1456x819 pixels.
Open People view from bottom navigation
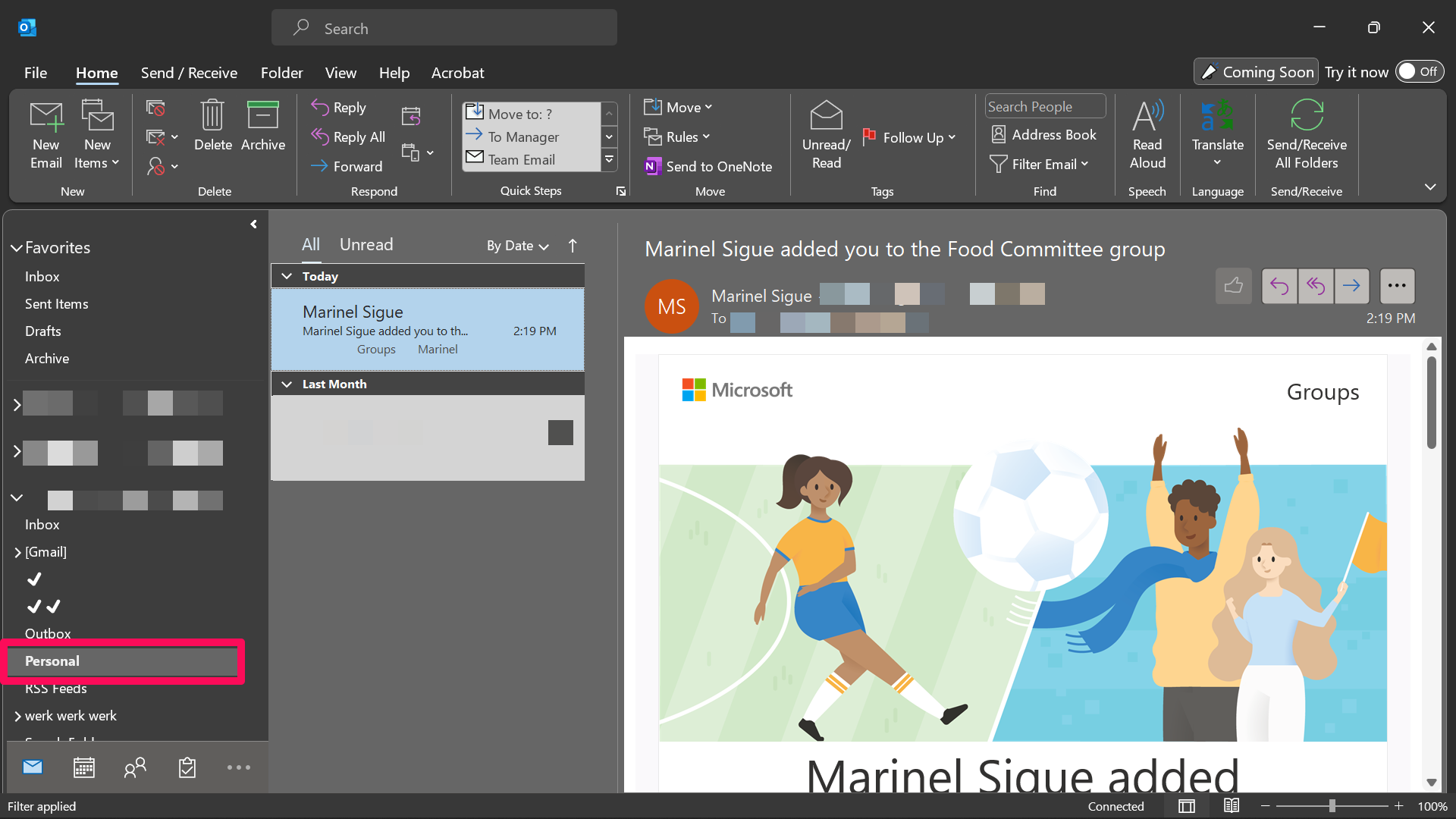pyautogui.click(x=135, y=767)
